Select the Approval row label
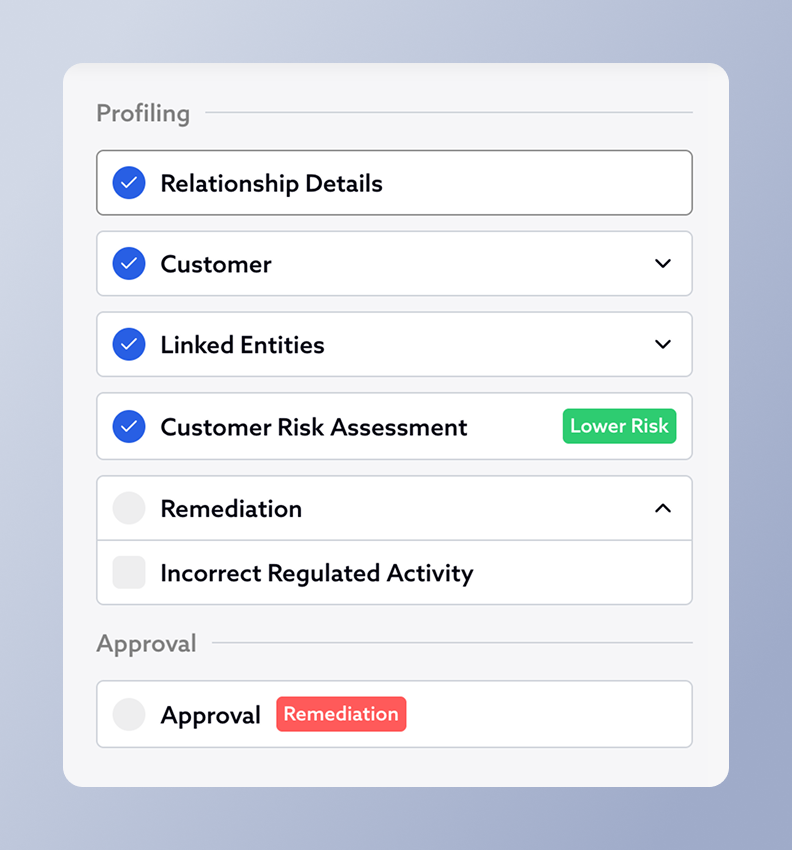 [x=210, y=715]
